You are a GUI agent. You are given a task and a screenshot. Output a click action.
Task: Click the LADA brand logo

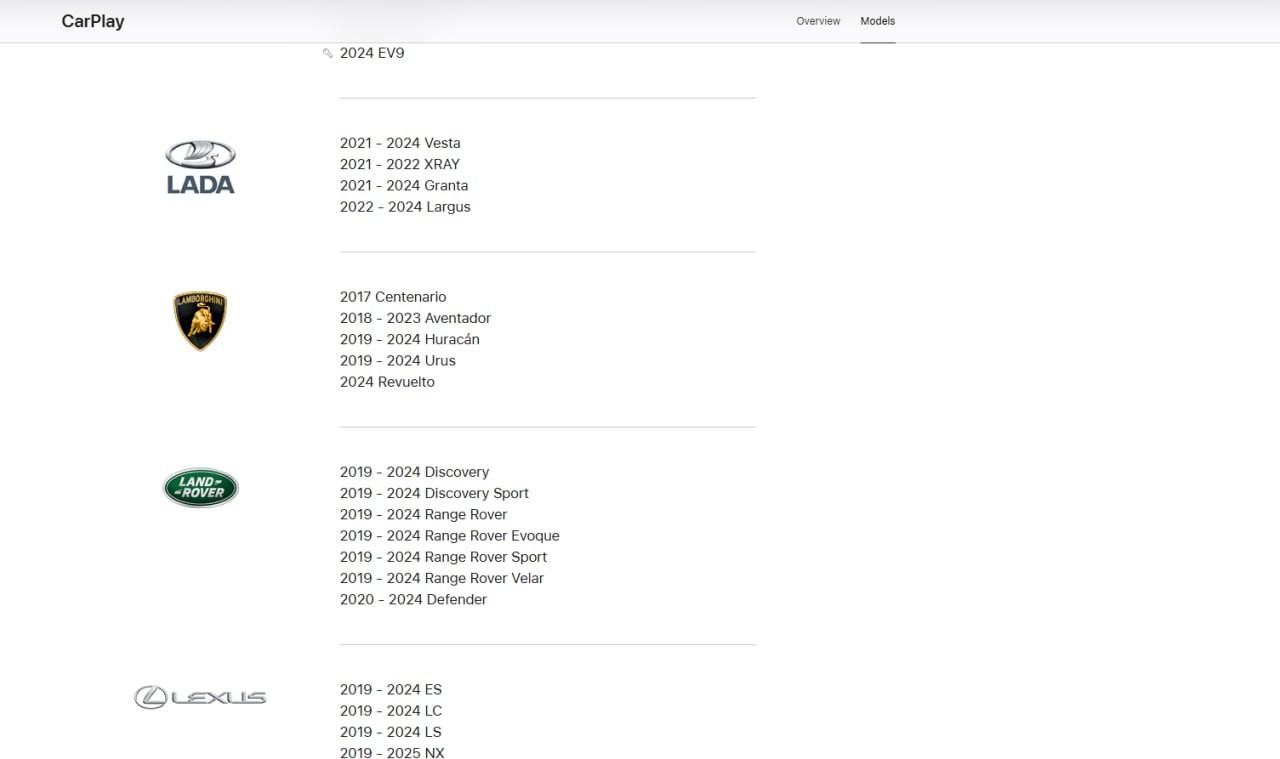200,167
